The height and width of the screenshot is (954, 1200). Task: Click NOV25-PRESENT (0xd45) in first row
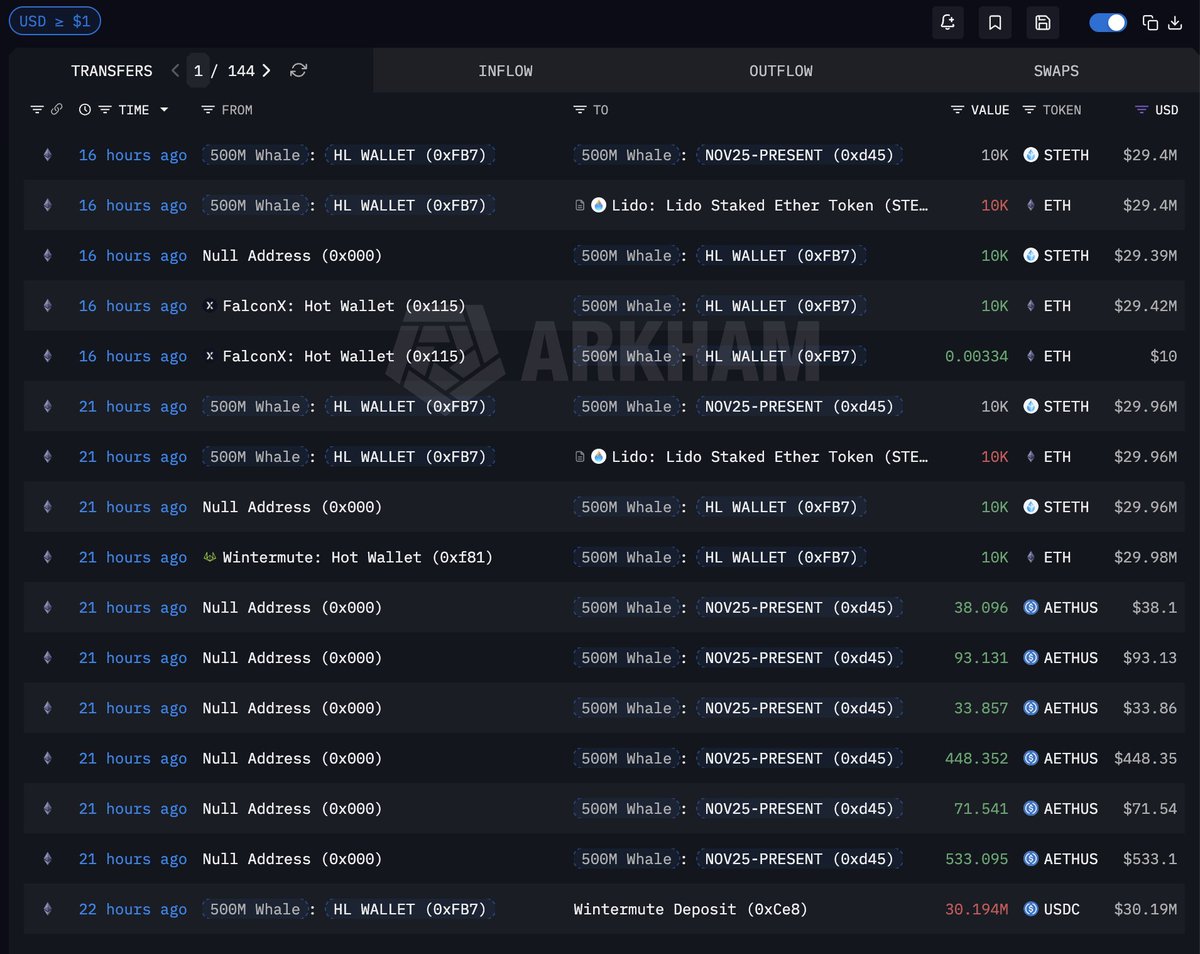click(x=799, y=155)
